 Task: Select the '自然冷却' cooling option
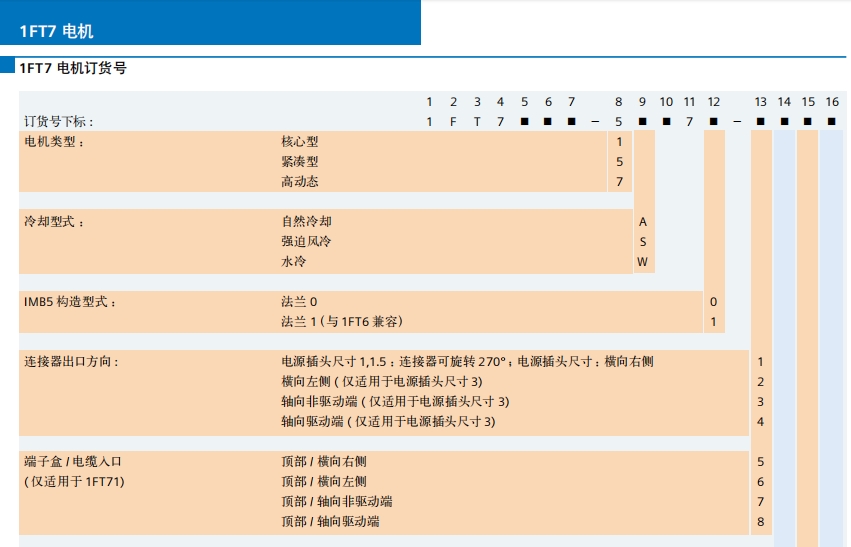click(x=306, y=221)
